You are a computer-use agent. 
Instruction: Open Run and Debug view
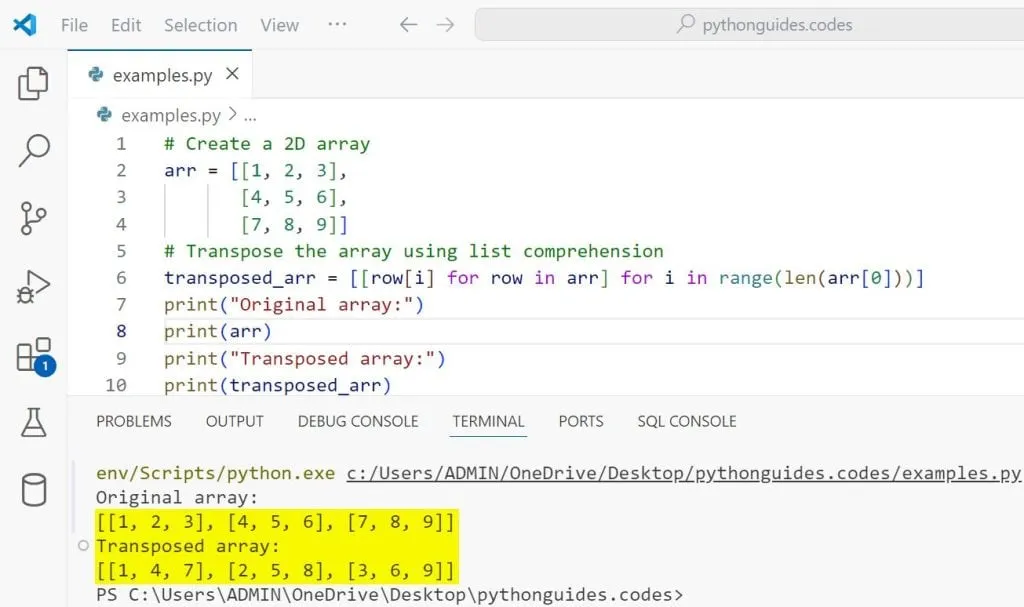pos(33,287)
